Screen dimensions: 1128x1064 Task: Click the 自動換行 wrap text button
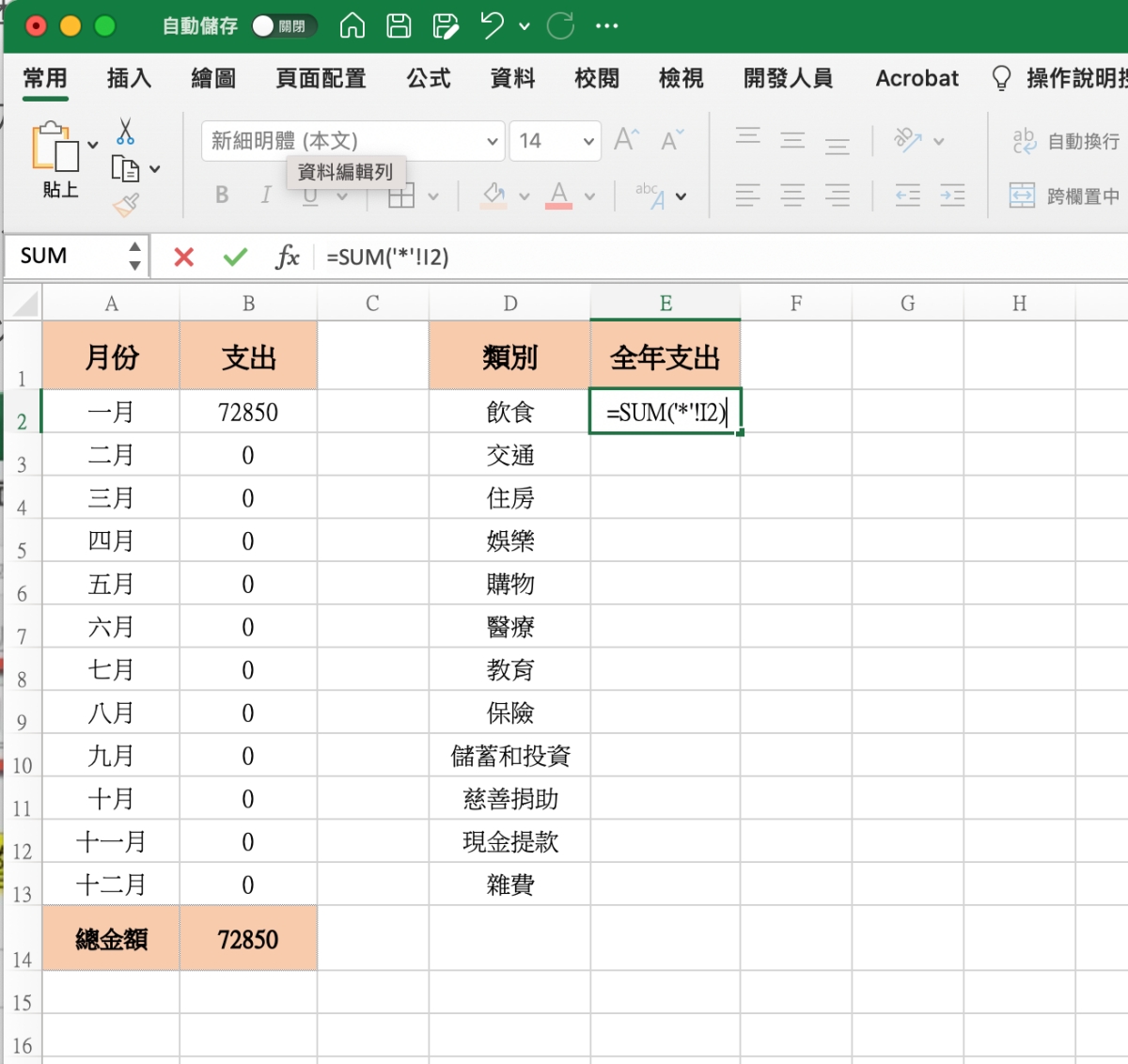point(1065,141)
